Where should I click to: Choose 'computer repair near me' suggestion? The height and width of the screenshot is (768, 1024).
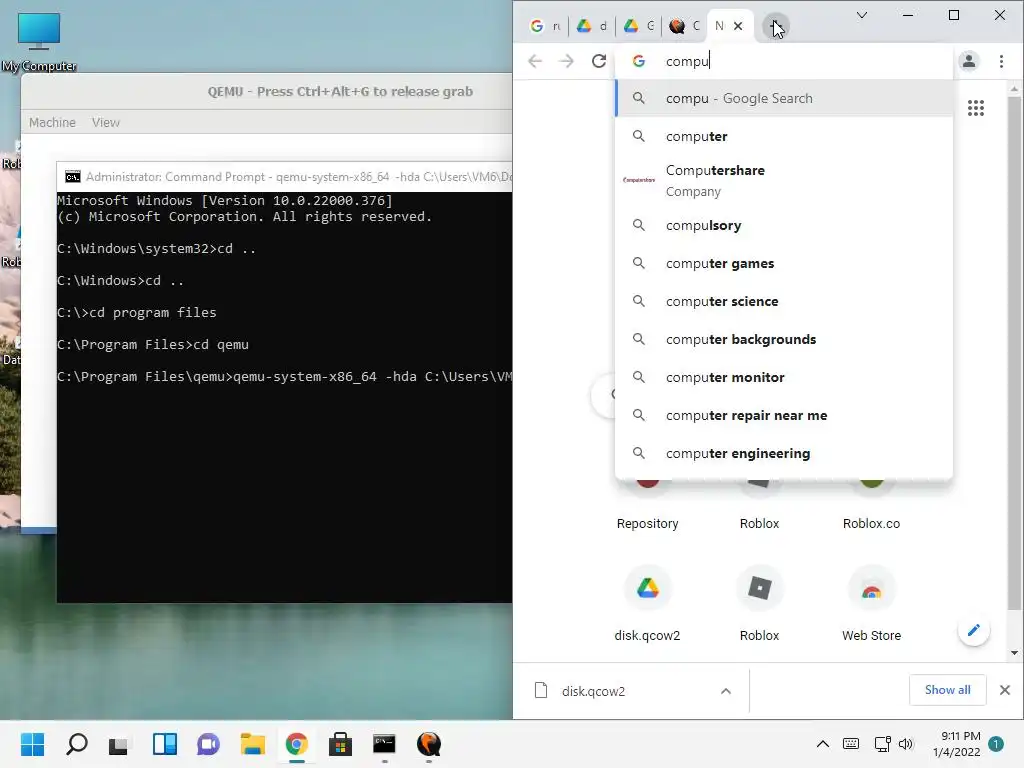click(x=784, y=415)
